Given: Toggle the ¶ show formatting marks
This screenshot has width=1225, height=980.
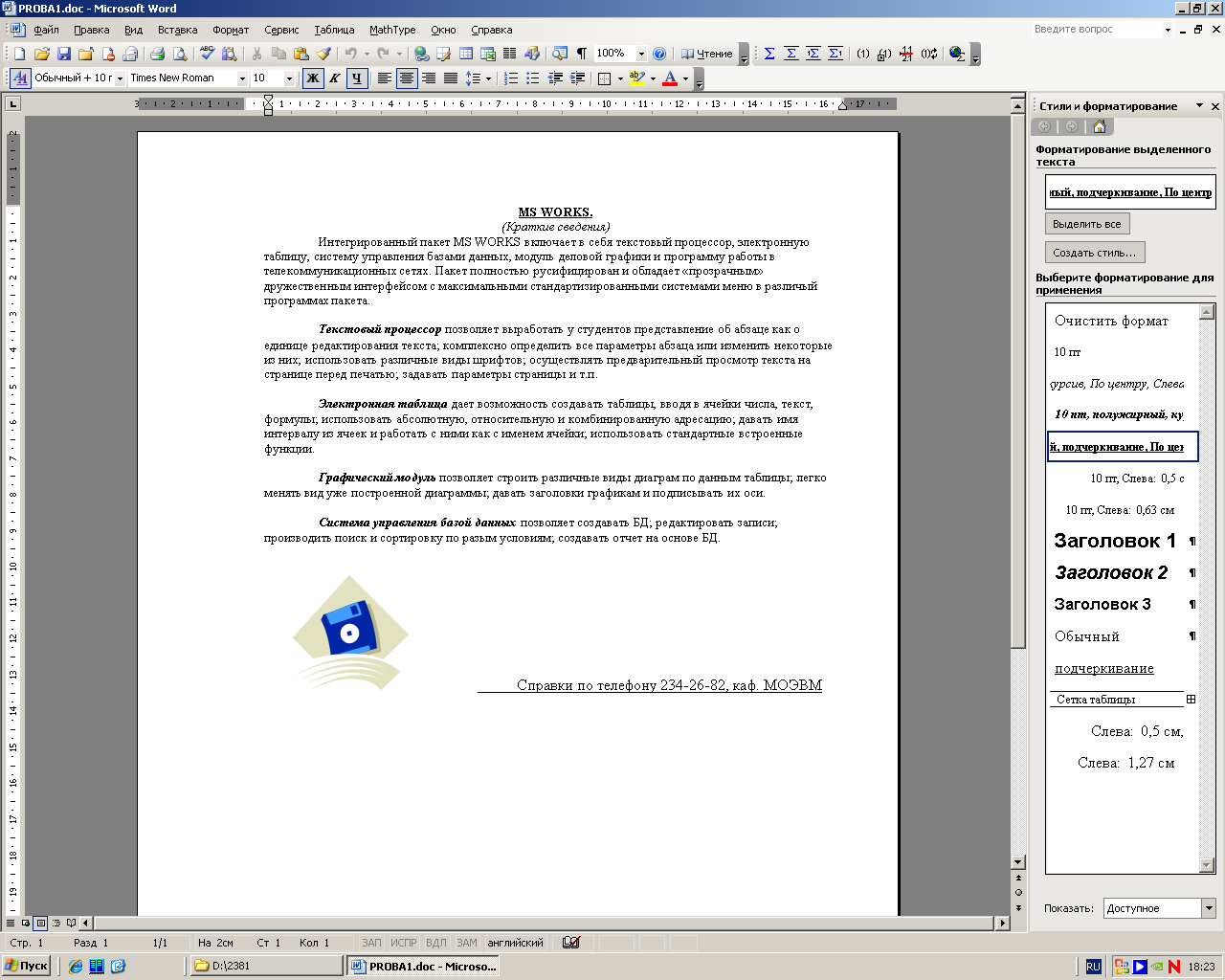Looking at the screenshot, I should [x=582, y=54].
